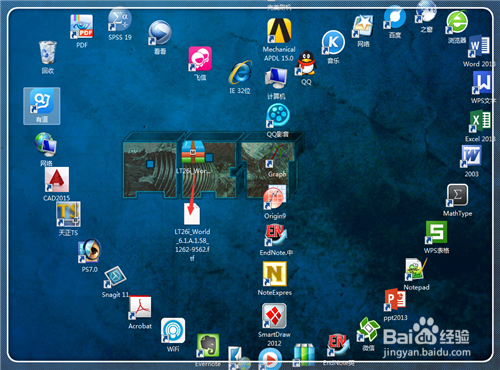
Task: Open the PDF reader shortcut
Action: coord(82,27)
